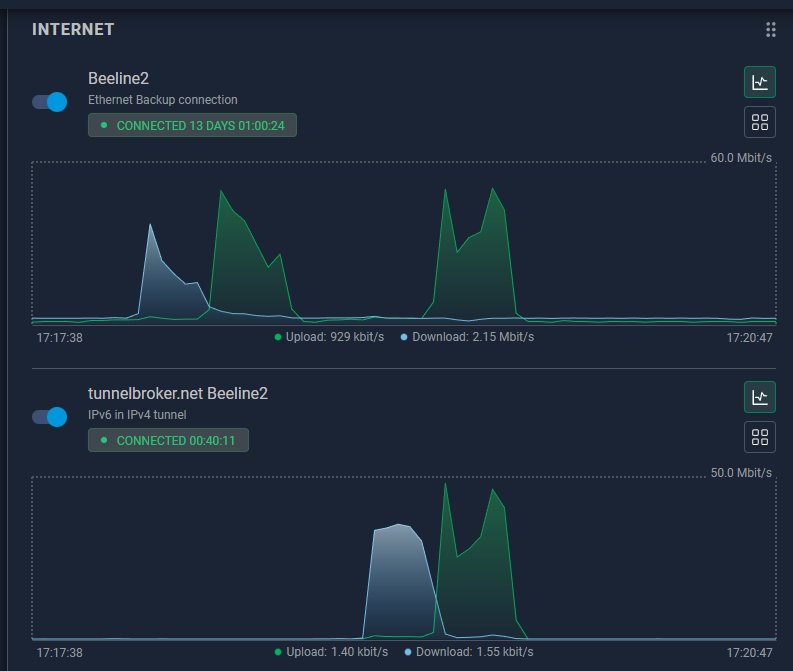Screen dimensions: 793x671
Task: Select the INTERNET section heading
Action: (x=73, y=30)
